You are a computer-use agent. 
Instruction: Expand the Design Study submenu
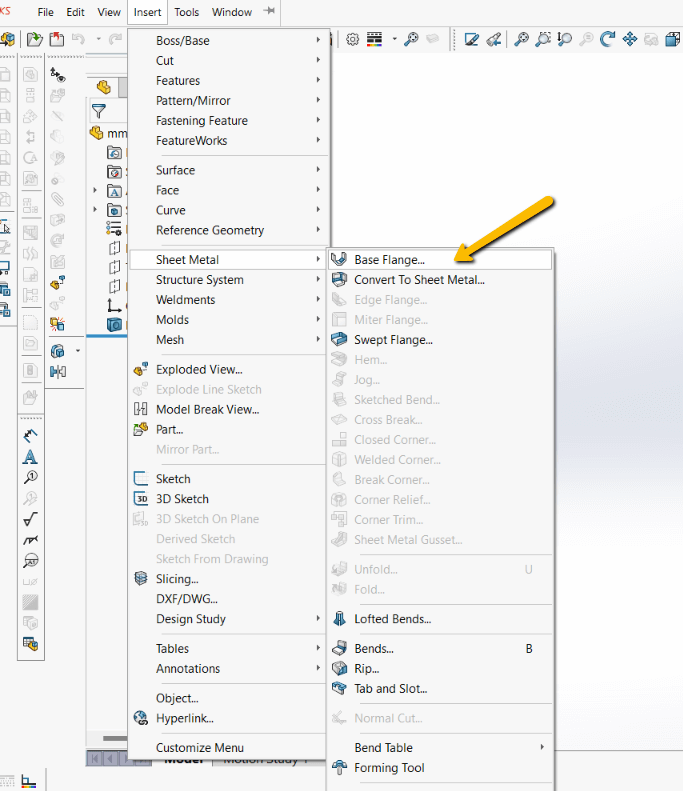(318, 618)
